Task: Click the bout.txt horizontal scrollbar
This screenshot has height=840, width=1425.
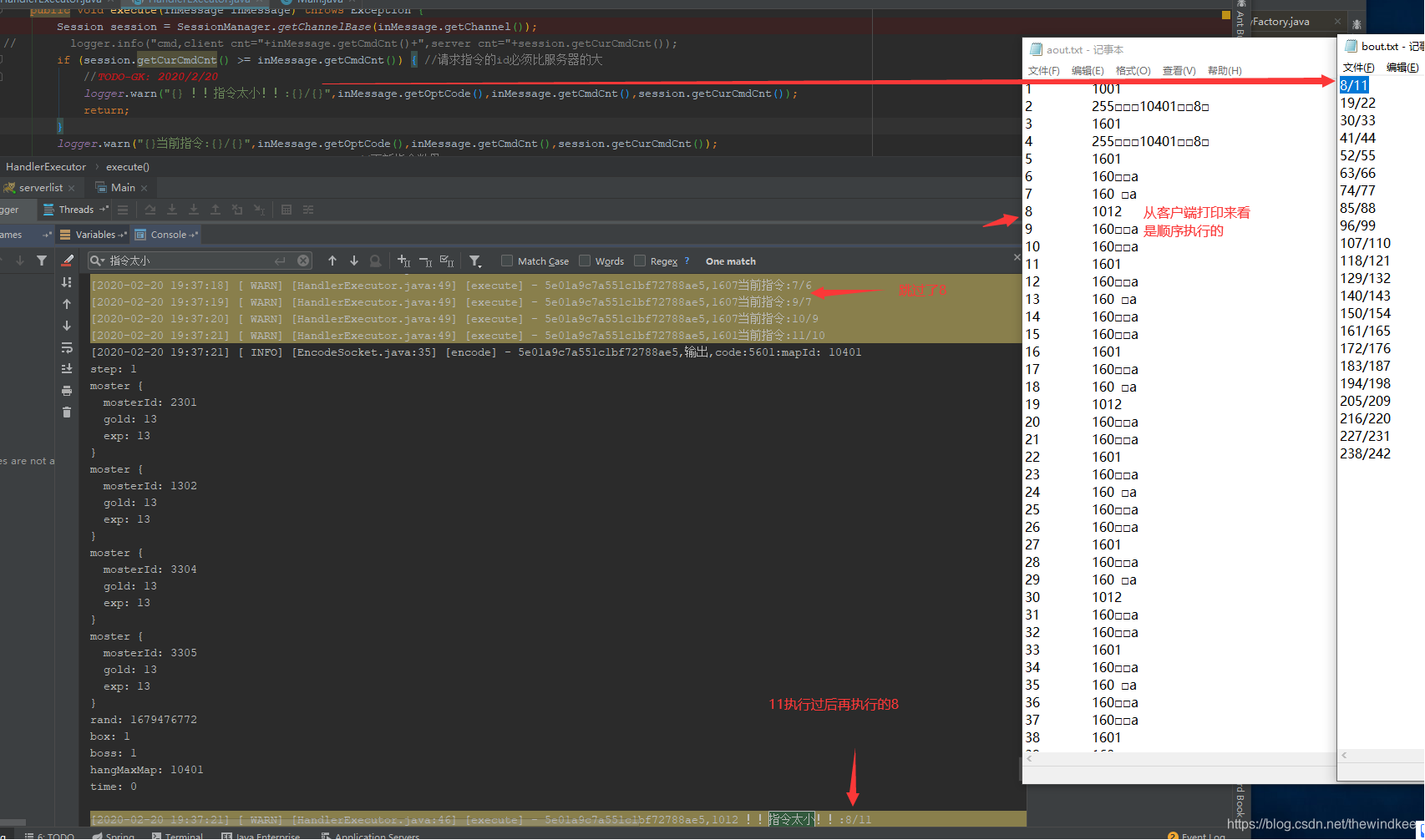Action: pos(1382,755)
